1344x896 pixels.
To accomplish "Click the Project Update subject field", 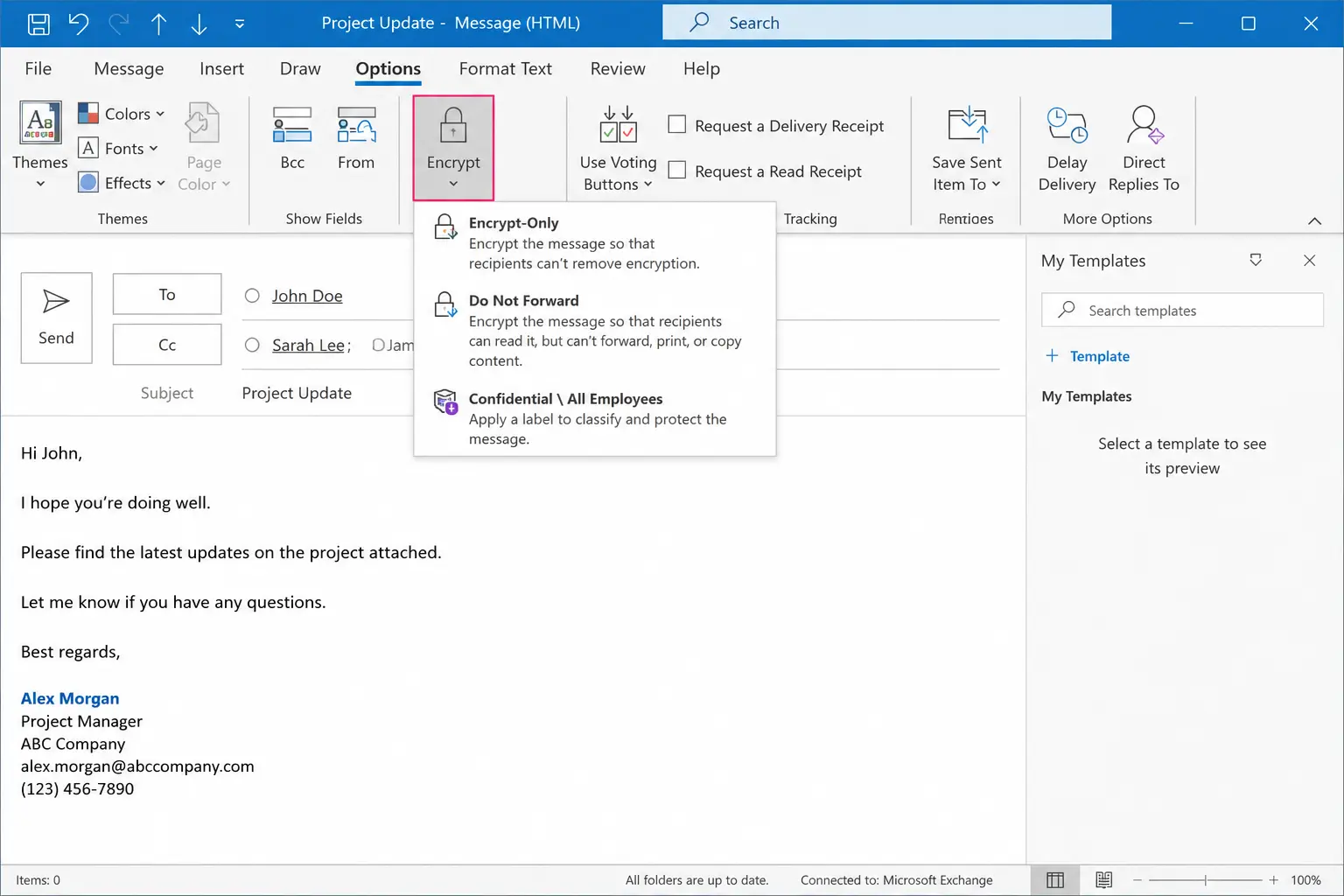I will click(x=297, y=393).
